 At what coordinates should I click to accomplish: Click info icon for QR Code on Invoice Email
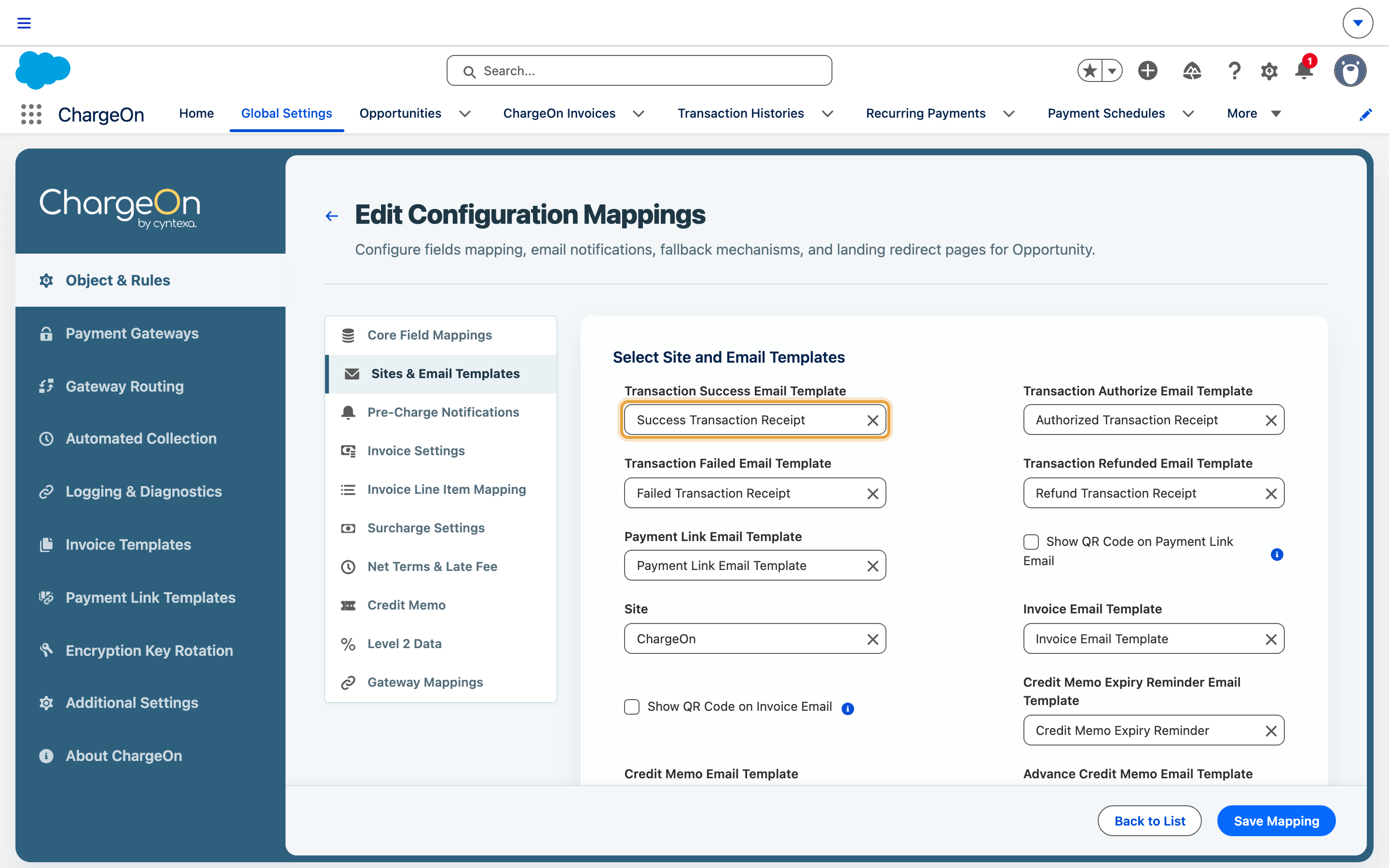point(848,708)
